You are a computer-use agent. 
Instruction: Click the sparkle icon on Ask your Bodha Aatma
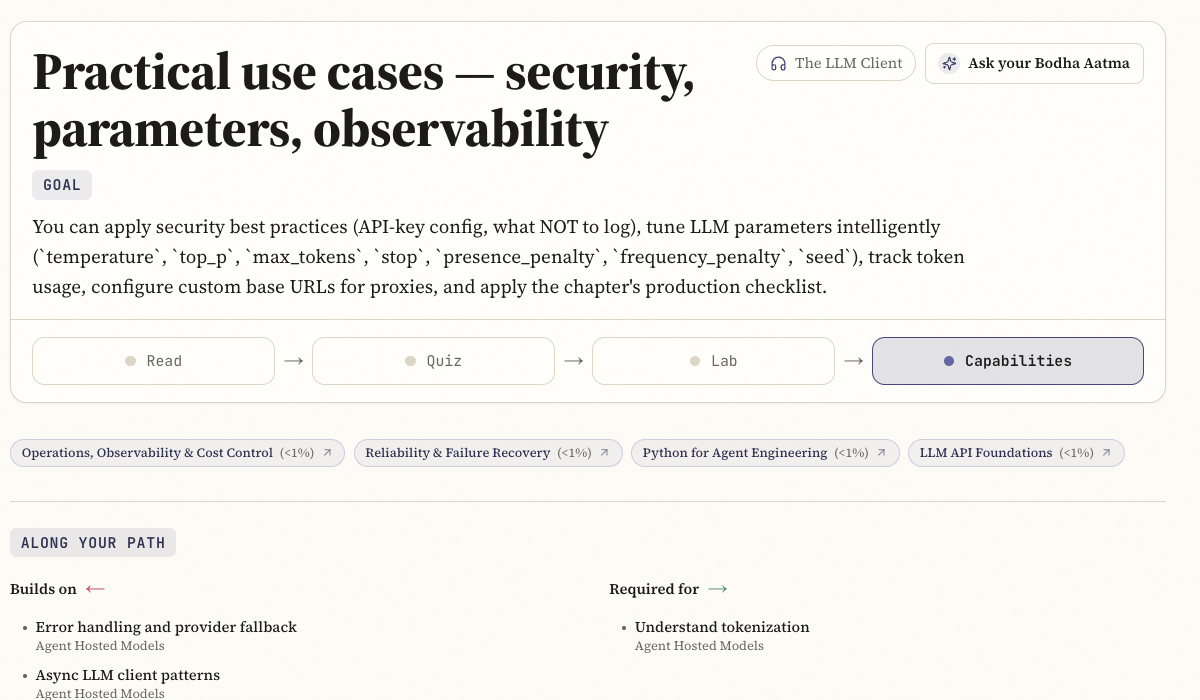pyautogui.click(x=950, y=63)
